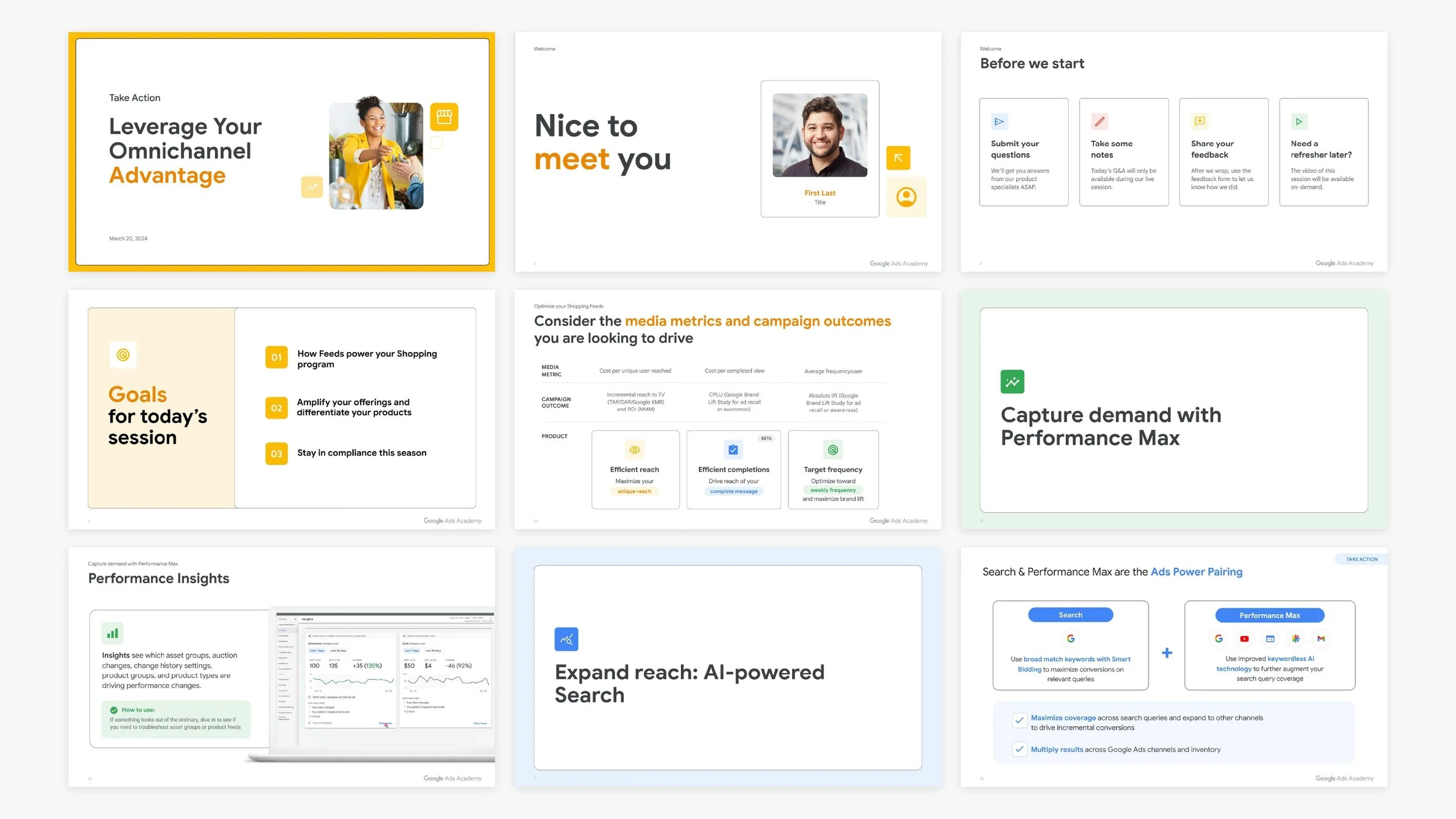Select the Insights tab in the Google Ads sidebar

click(282, 630)
